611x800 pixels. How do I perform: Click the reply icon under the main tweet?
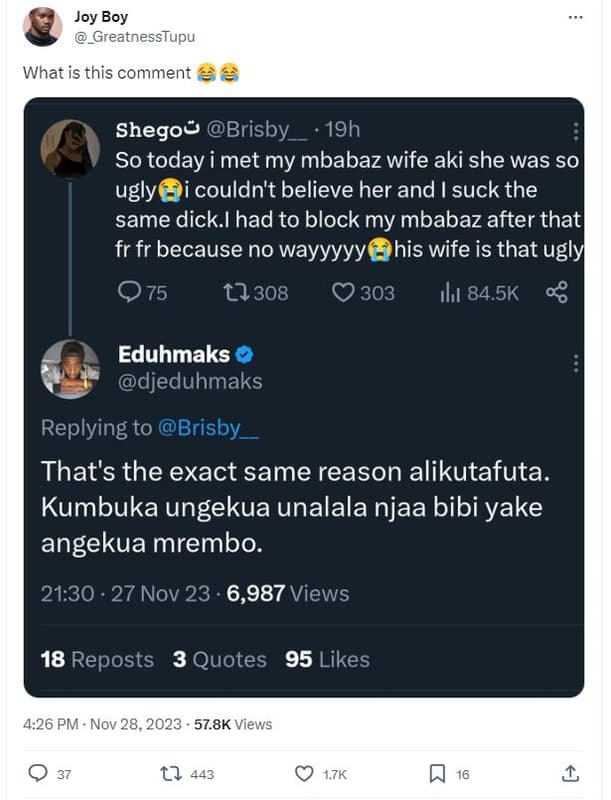click(x=39, y=773)
